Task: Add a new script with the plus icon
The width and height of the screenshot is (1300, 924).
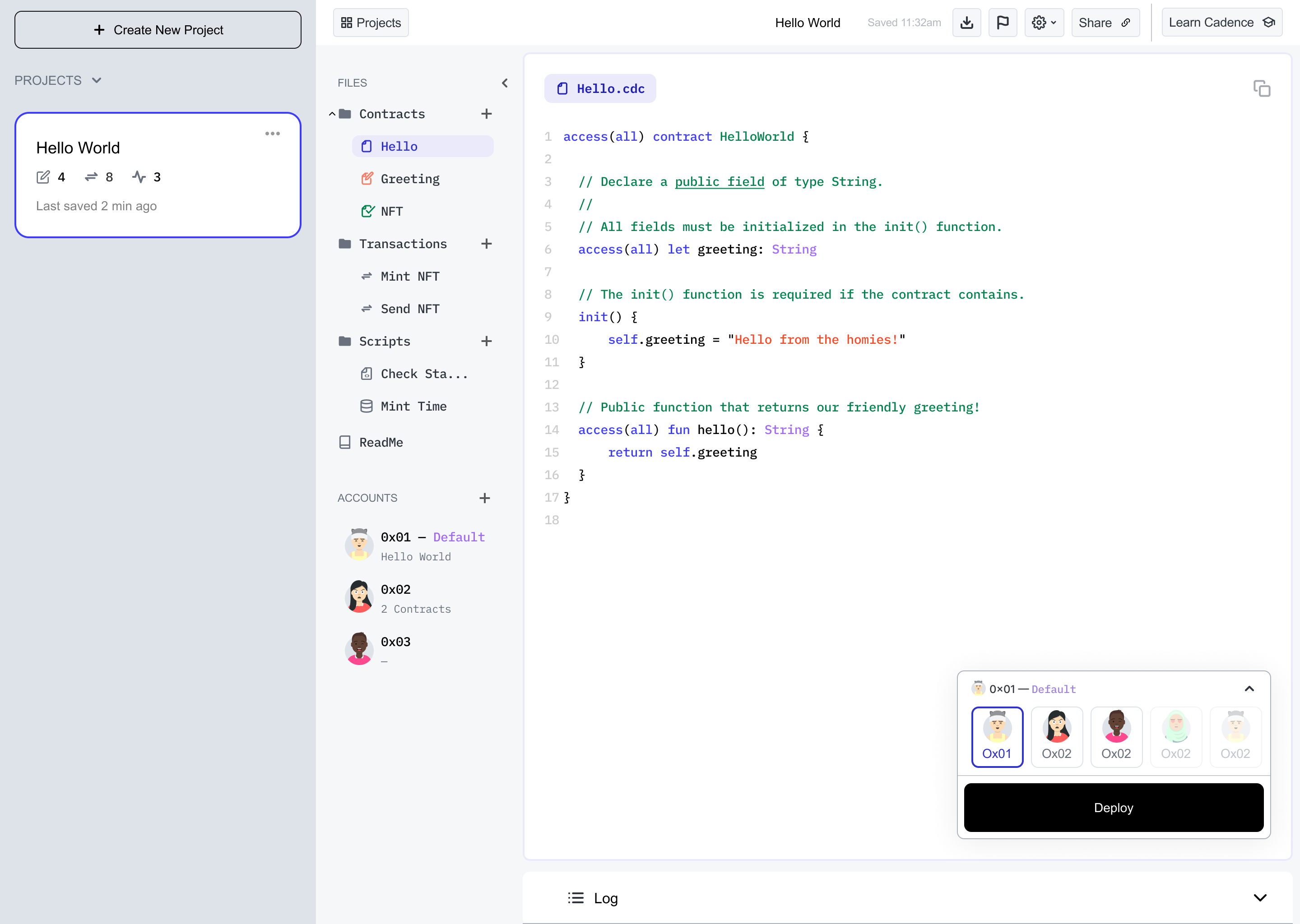Action: [x=487, y=341]
